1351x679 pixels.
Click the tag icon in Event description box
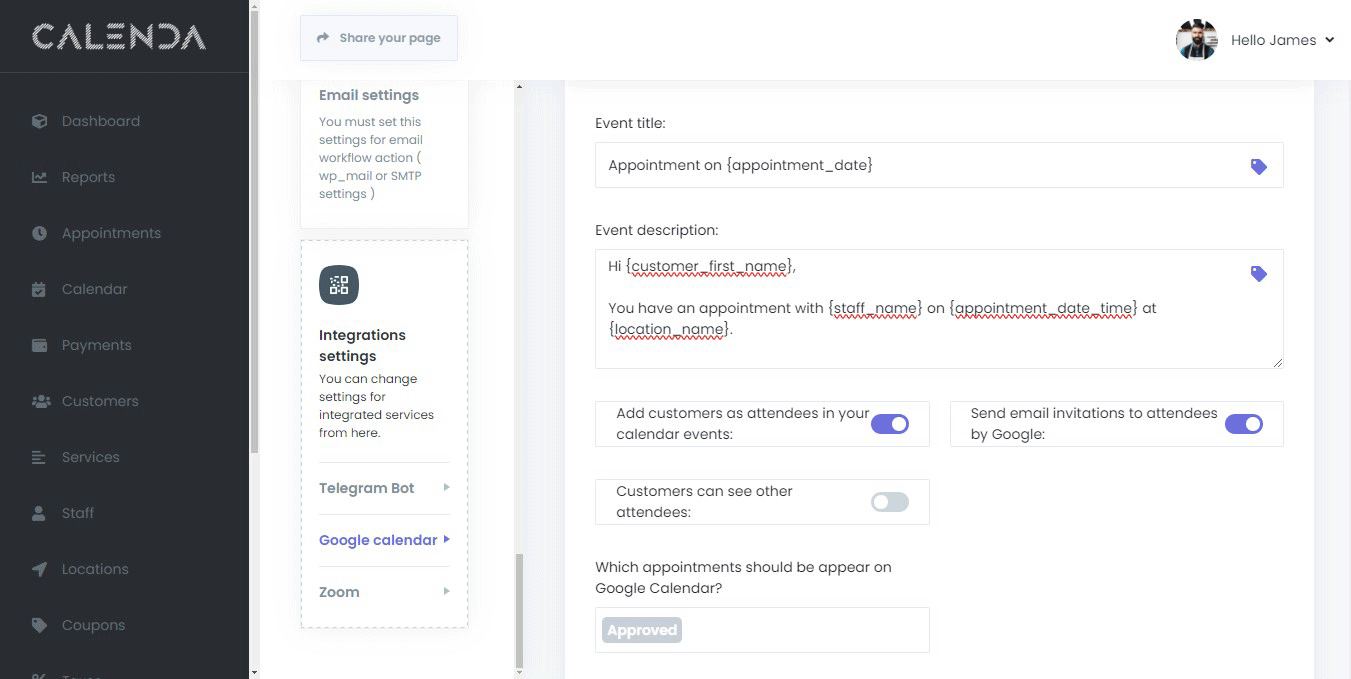[x=1259, y=273]
